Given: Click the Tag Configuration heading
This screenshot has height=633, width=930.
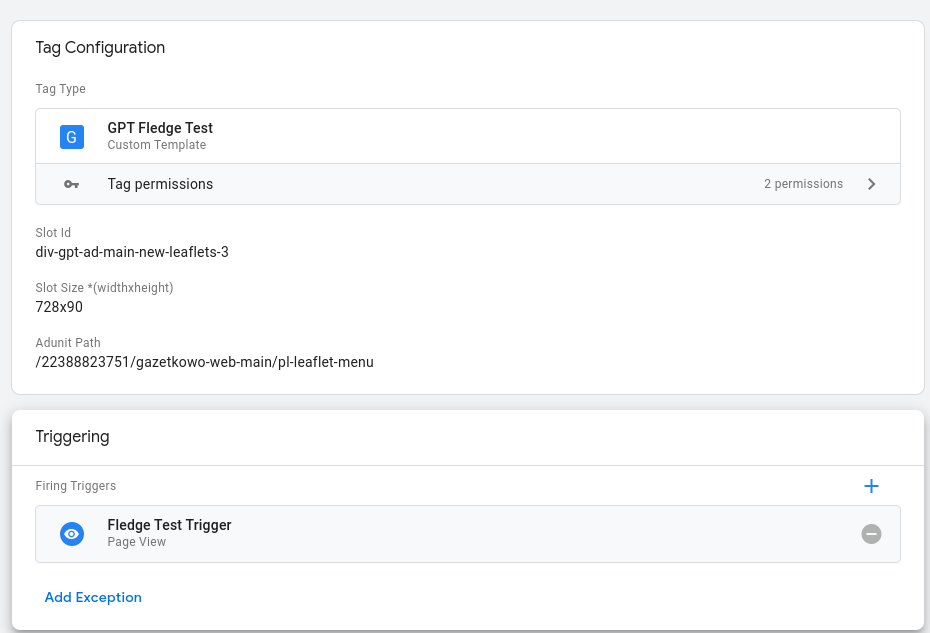Looking at the screenshot, I should click(x=100, y=47).
